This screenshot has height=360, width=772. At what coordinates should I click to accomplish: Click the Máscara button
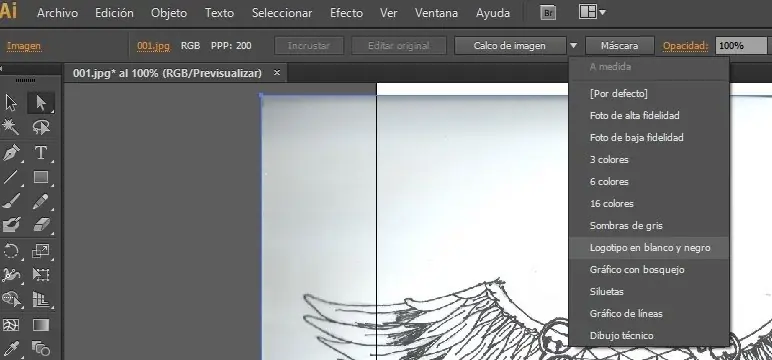coord(619,46)
